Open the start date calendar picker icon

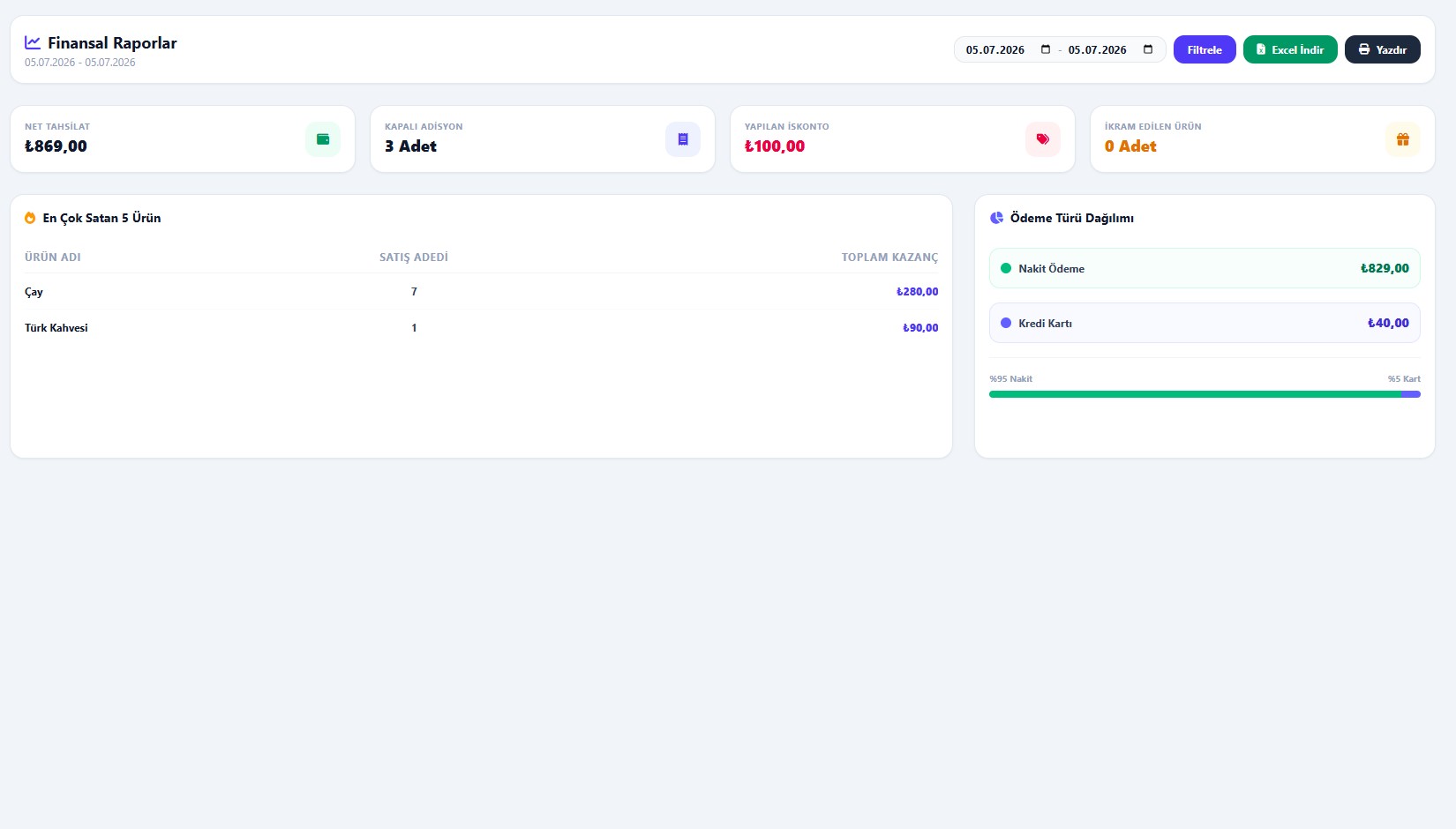click(x=1046, y=49)
